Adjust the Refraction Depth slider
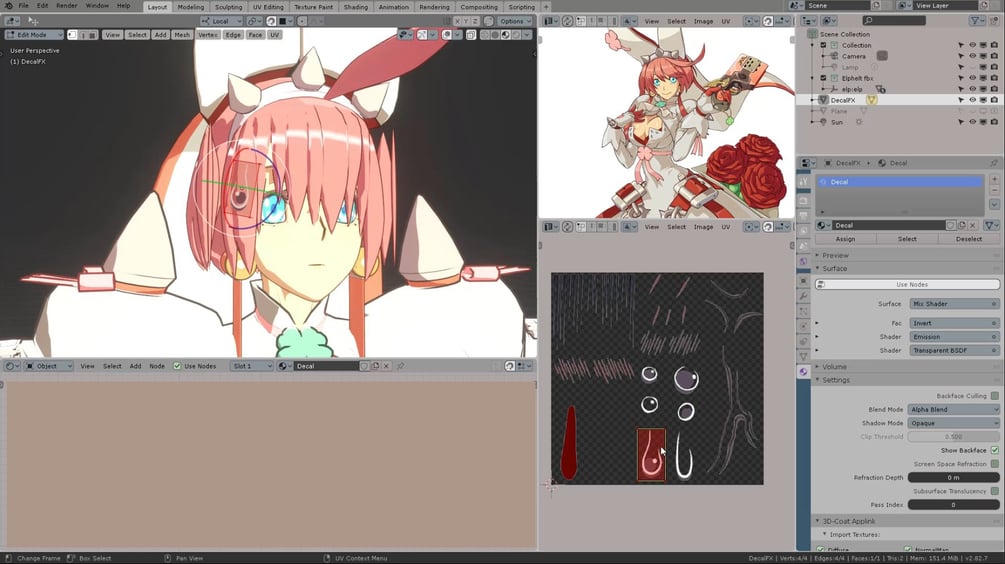This screenshot has height=564, width=1005. coord(954,477)
